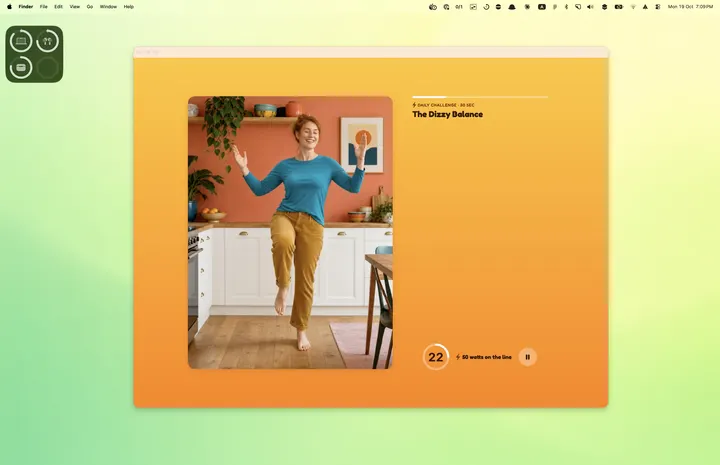
Task: Open the Help menu
Action: (129, 7)
